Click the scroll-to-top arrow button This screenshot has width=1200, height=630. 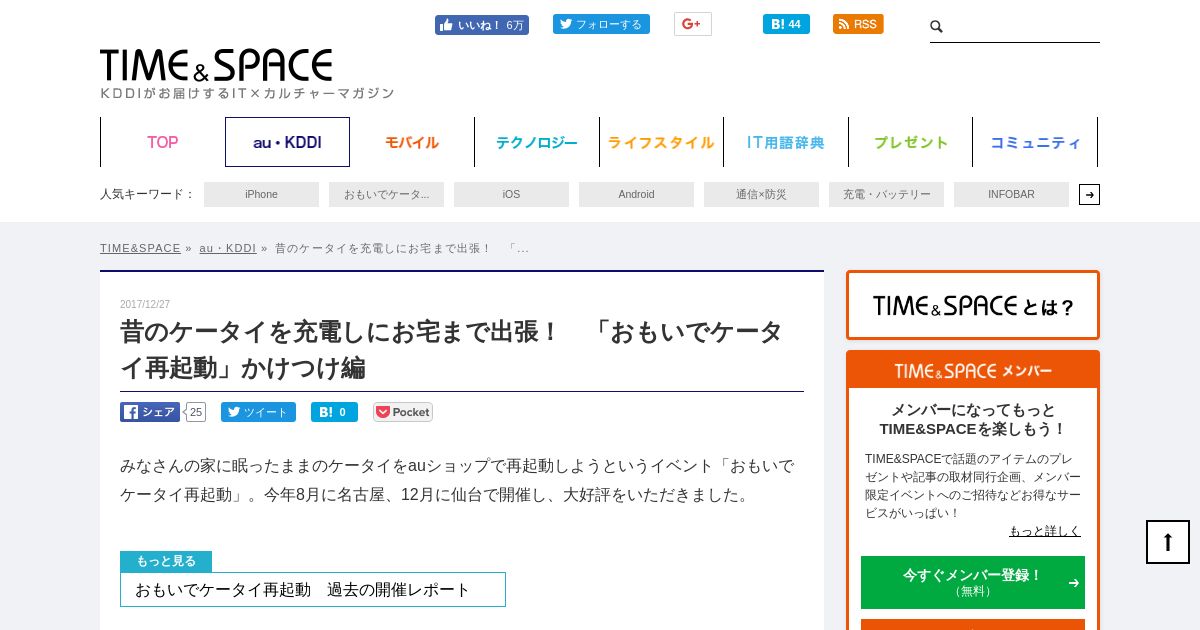click(1168, 542)
